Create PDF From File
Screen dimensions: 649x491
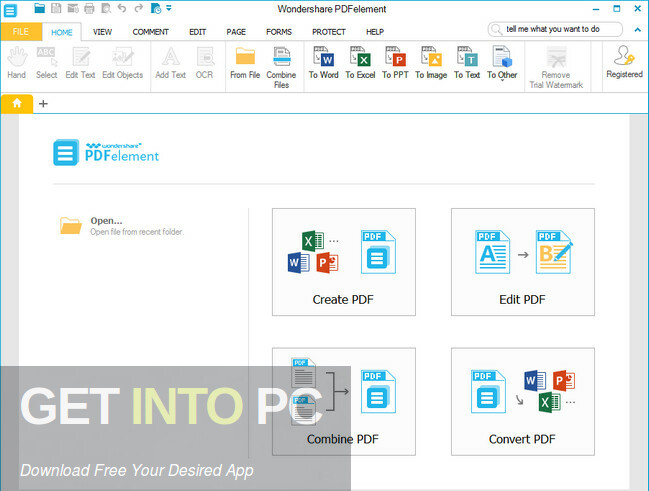click(x=245, y=63)
